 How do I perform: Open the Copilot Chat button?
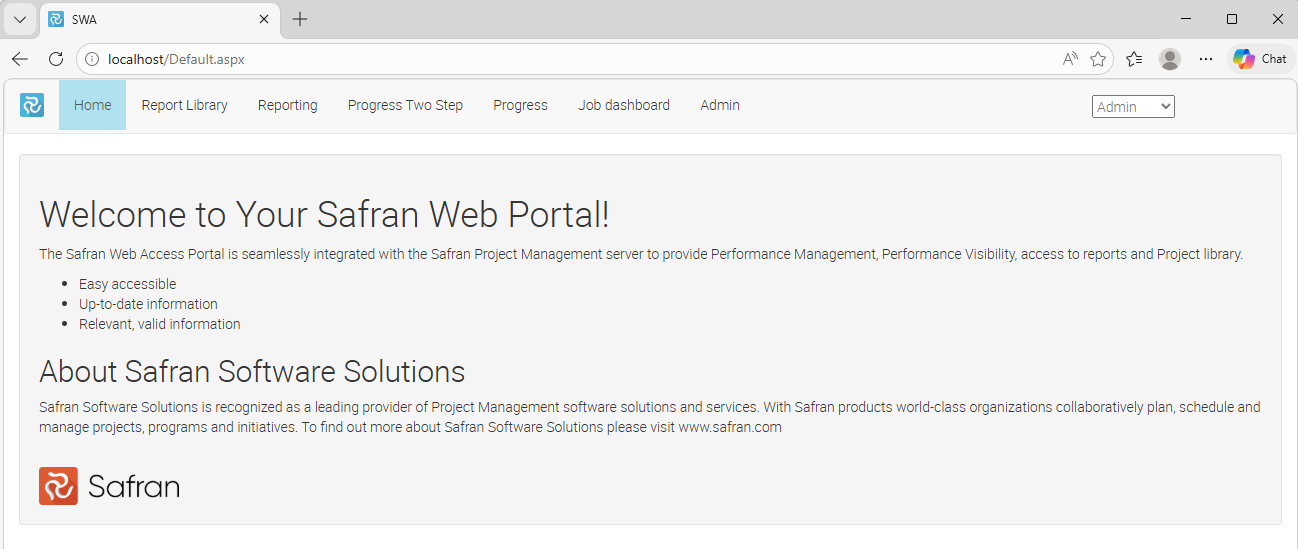(x=1260, y=59)
